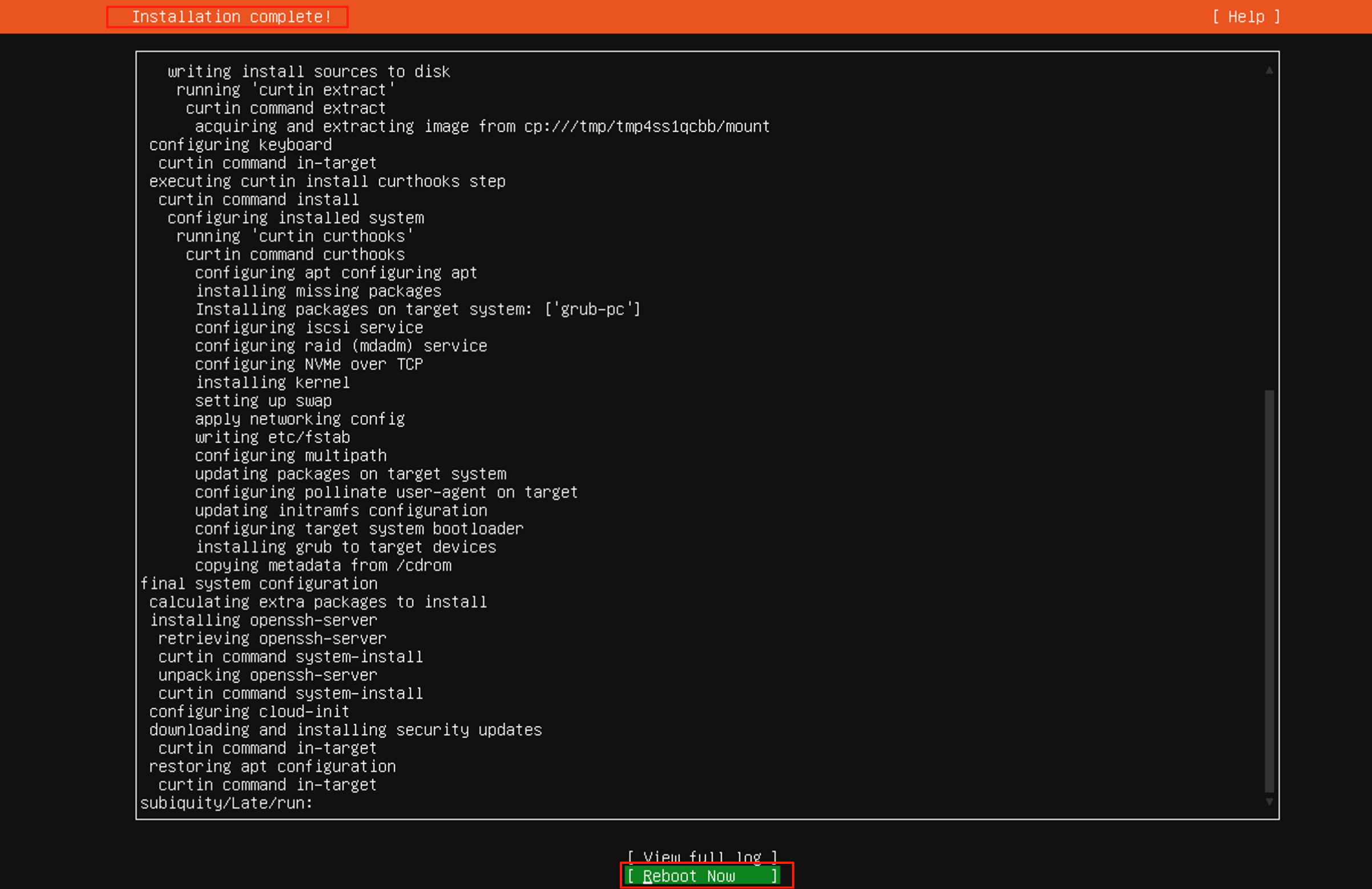Click 'acquiring and extracting image' log line
The image size is (1372, 889).
pyautogui.click(x=482, y=126)
